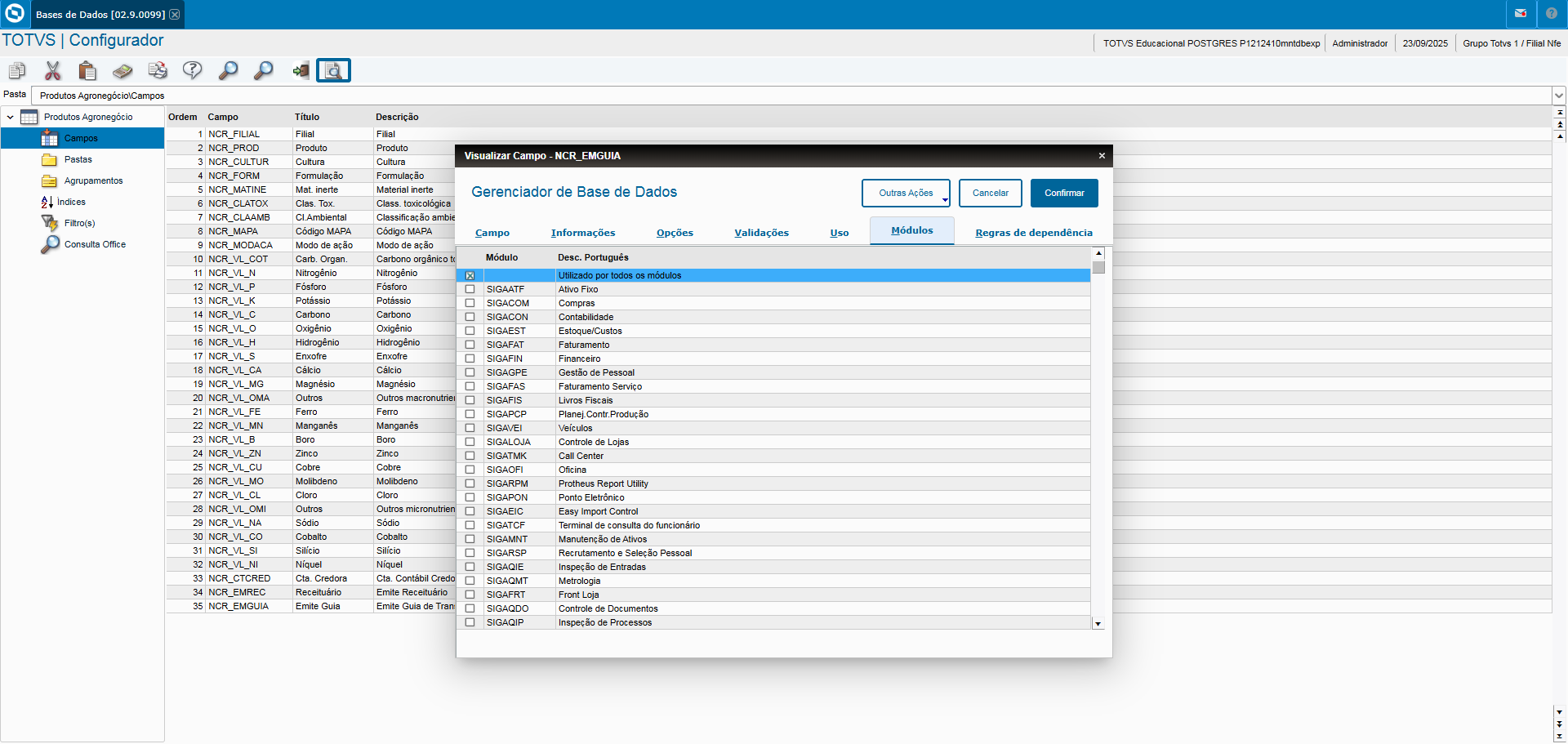Check the SIGAEST Estoque/Custos checkbox
Viewport: 1568px width, 744px height.
point(470,331)
